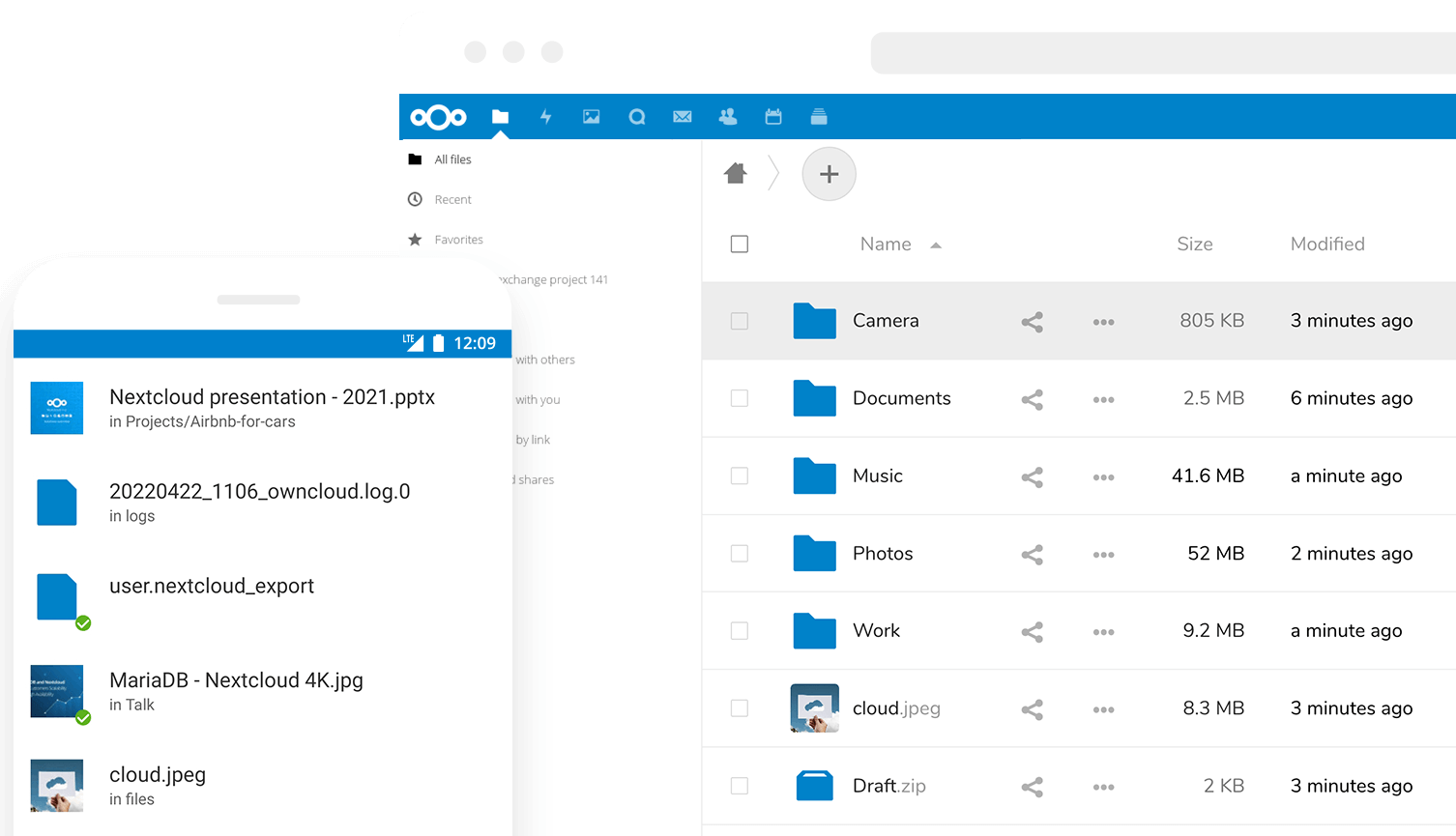Screen dimensions: 1456x836
Task: Open the Calendar icon in header
Action: (x=773, y=117)
